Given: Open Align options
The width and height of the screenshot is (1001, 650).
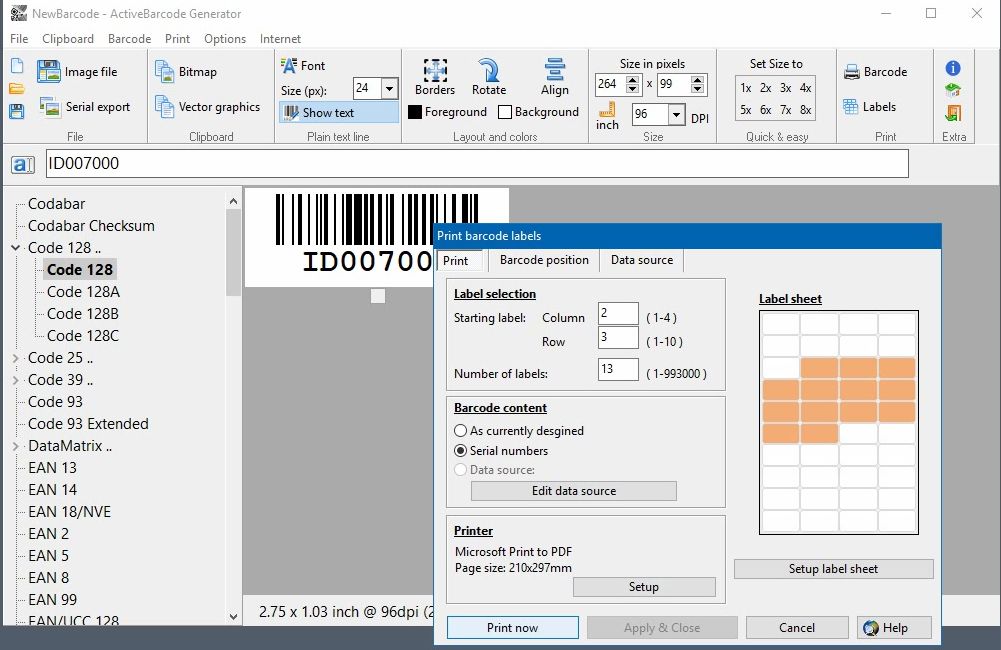Looking at the screenshot, I should tap(555, 77).
